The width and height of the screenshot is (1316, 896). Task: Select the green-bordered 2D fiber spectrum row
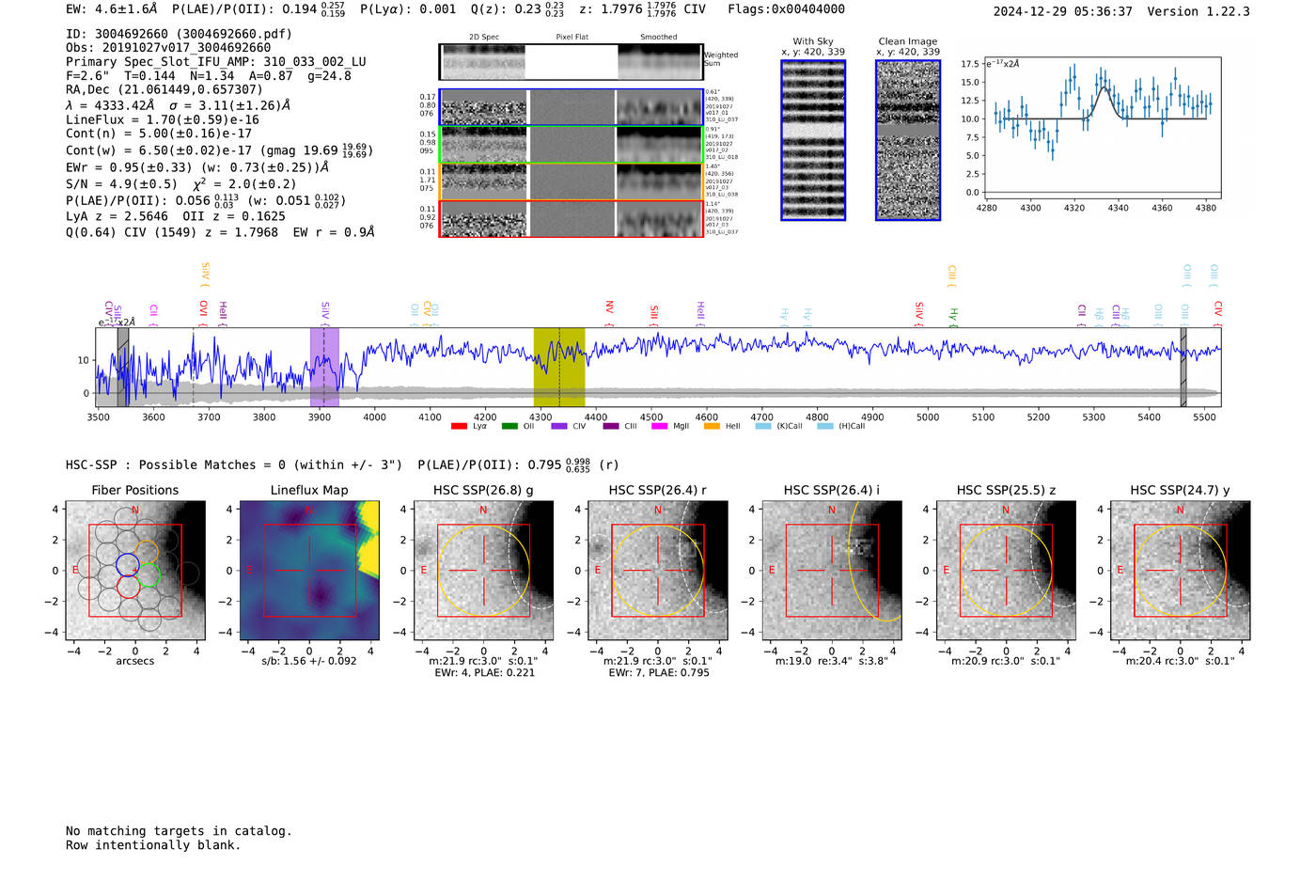coord(571,145)
